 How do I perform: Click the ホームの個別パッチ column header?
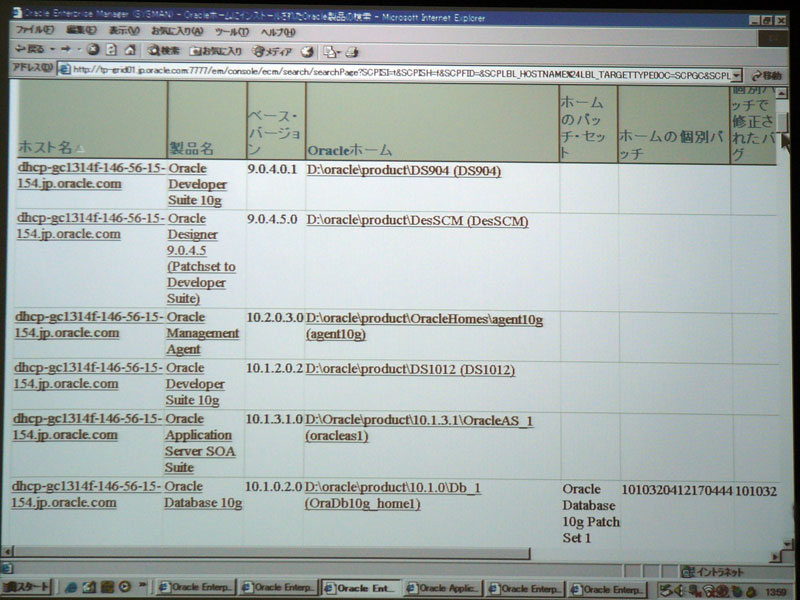(x=671, y=145)
